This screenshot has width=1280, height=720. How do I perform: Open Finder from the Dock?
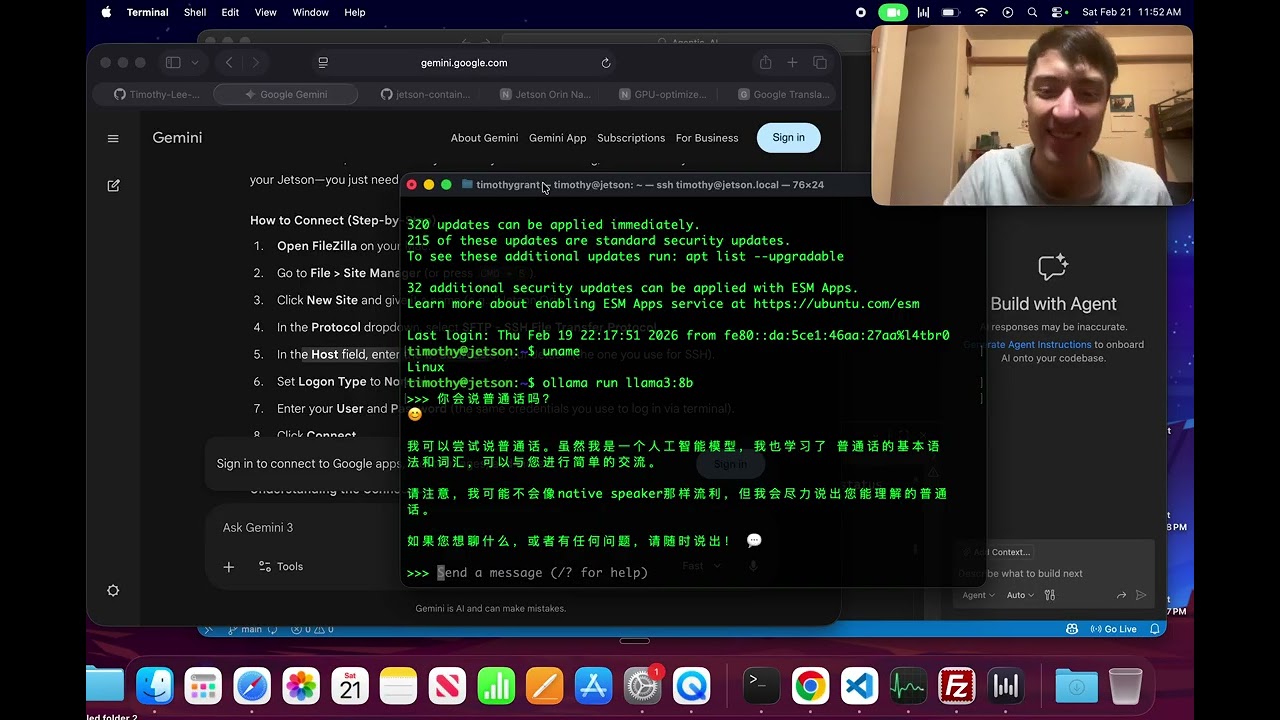(155, 686)
